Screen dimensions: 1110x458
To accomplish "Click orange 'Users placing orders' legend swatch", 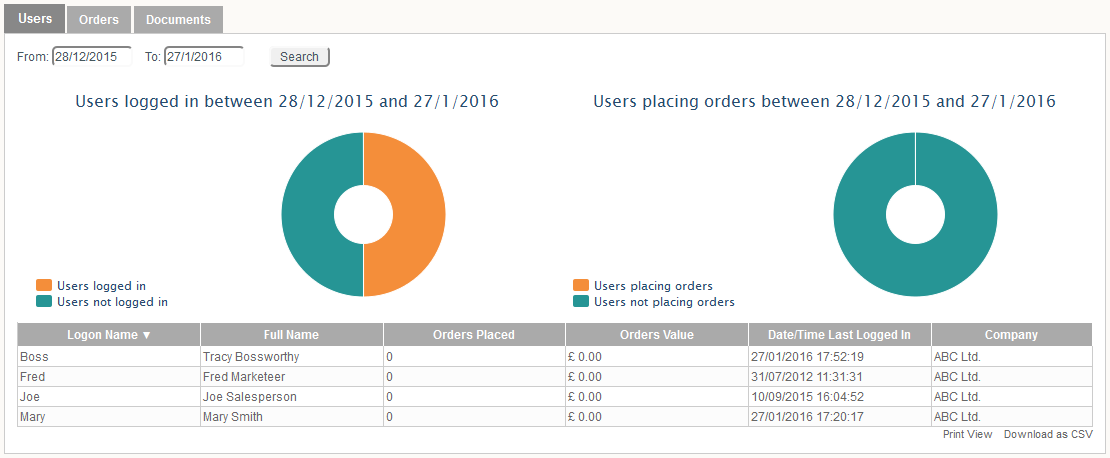I will (580, 286).
